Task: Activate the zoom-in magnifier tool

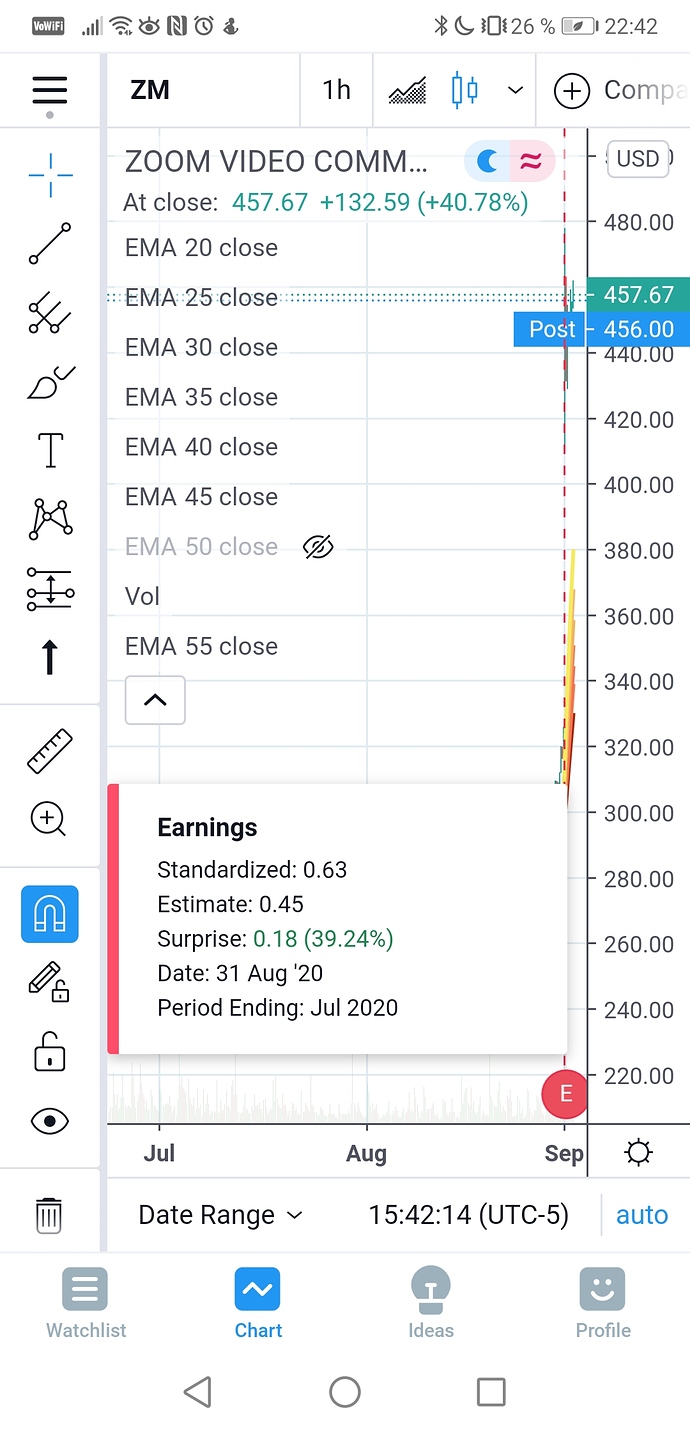Action: (49, 820)
